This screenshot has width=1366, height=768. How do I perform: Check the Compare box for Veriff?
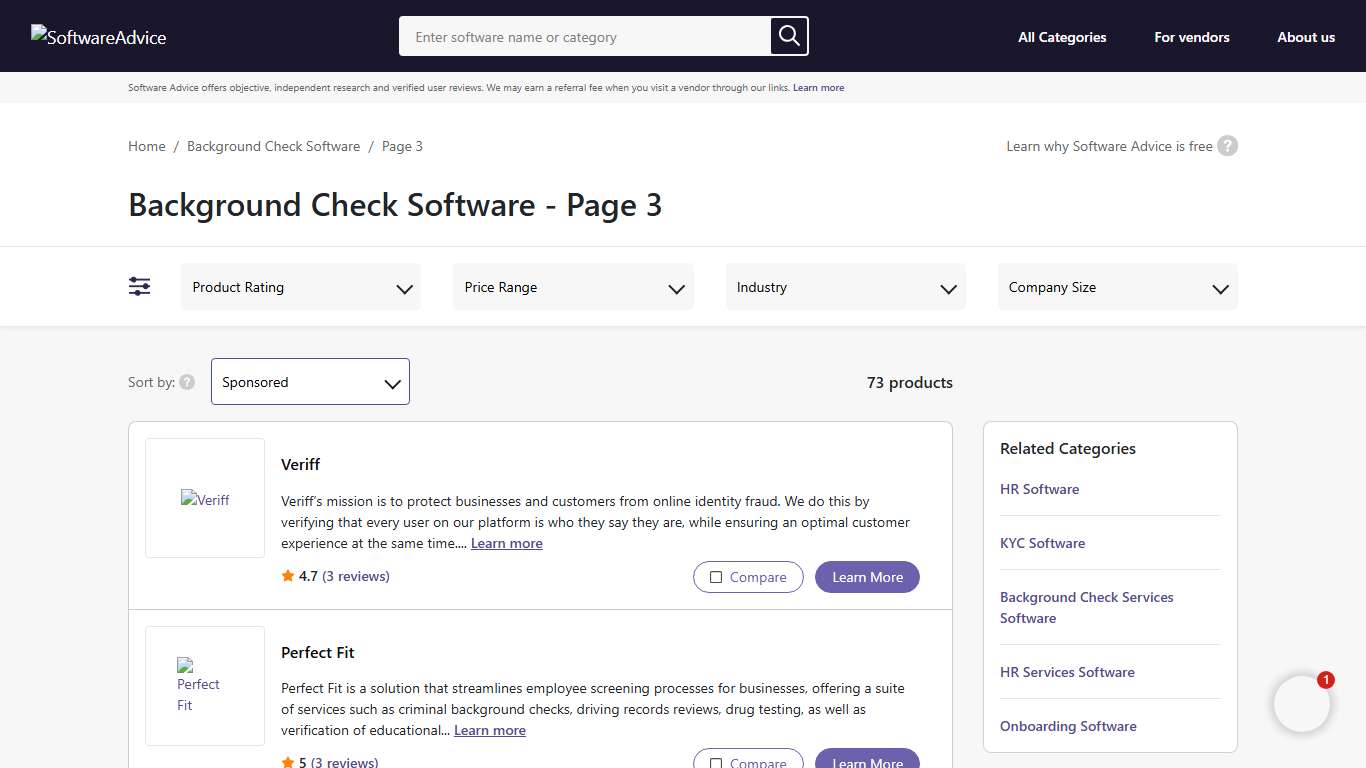(x=716, y=577)
